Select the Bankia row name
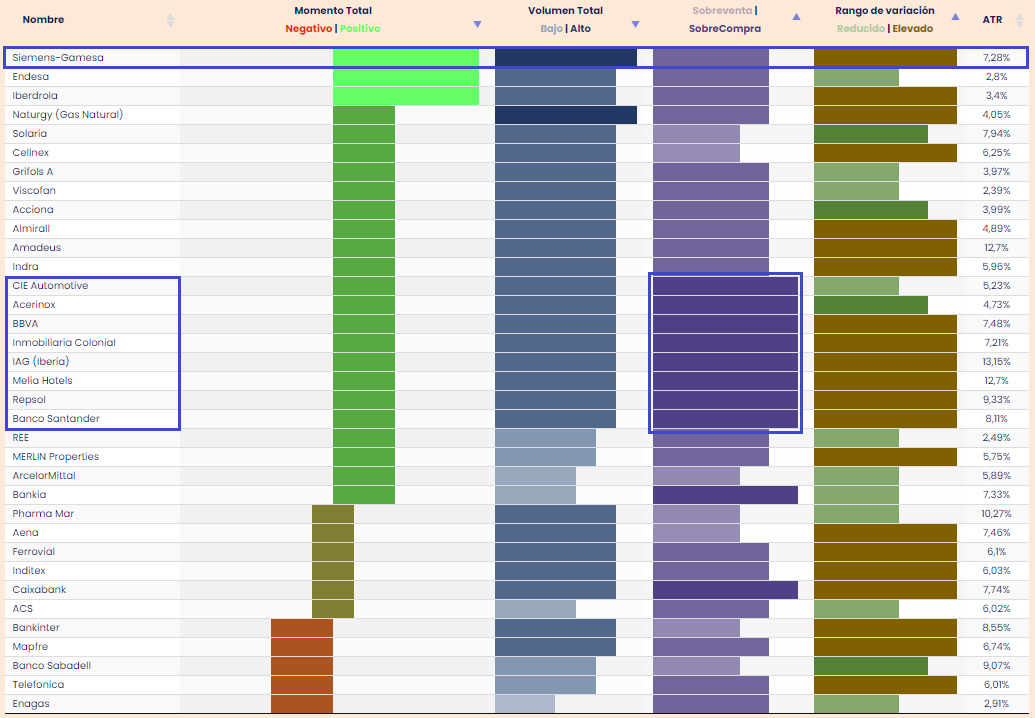The image size is (1035, 718). click(x=29, y=495)
